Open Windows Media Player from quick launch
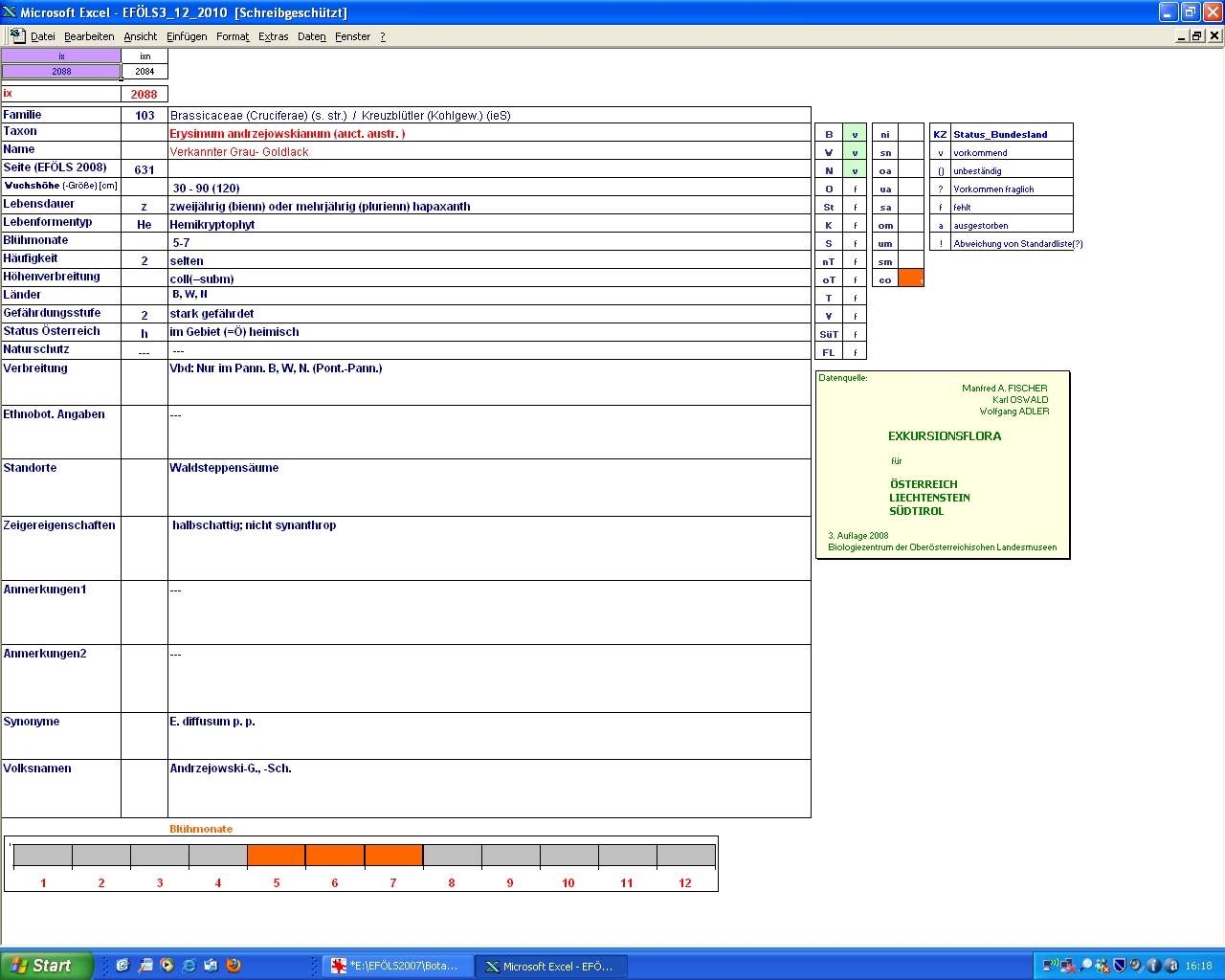Viewport: 1225px width, 980px height. coord(167,966)
